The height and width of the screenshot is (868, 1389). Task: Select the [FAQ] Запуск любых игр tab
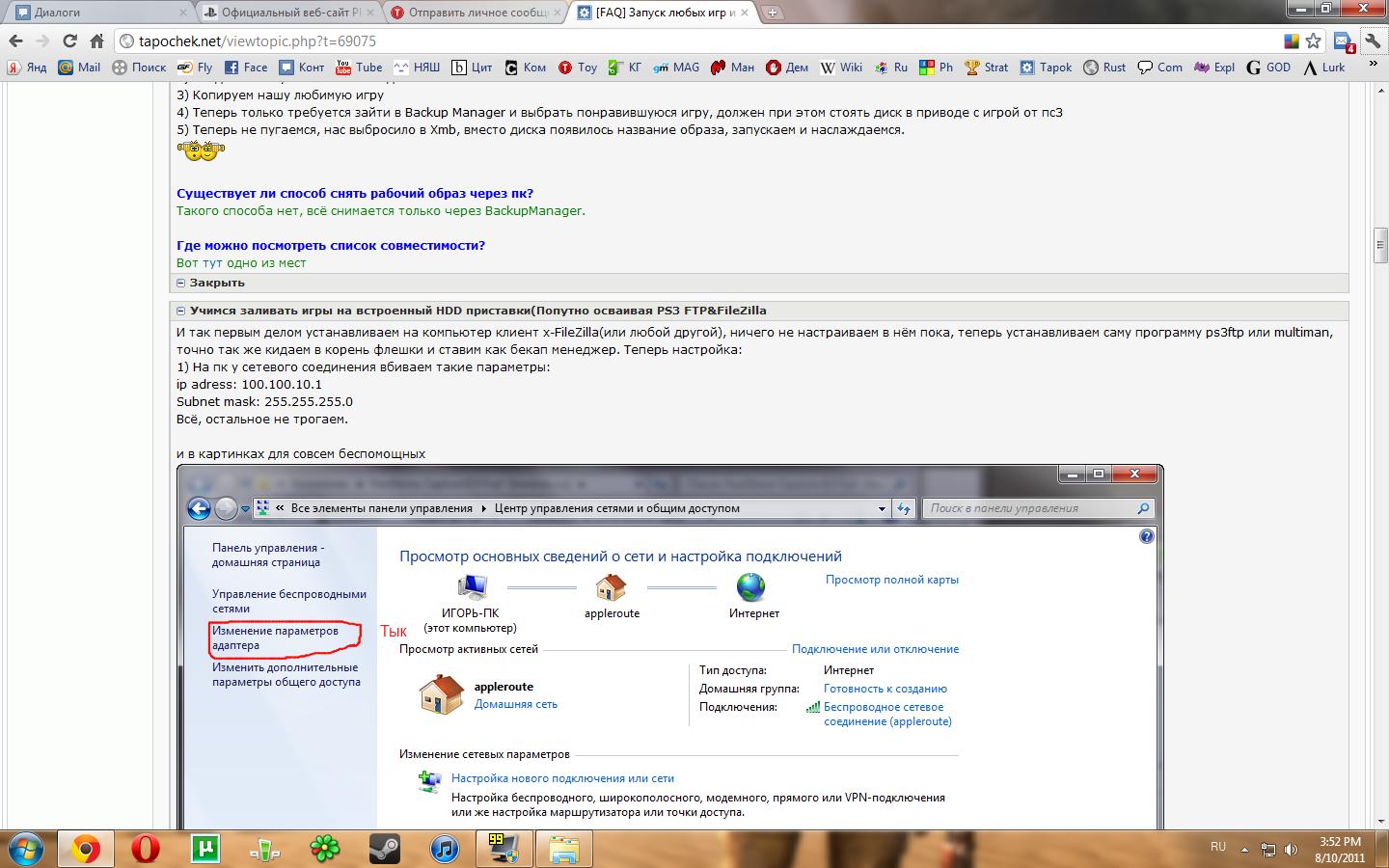click(x=664, y=13)
